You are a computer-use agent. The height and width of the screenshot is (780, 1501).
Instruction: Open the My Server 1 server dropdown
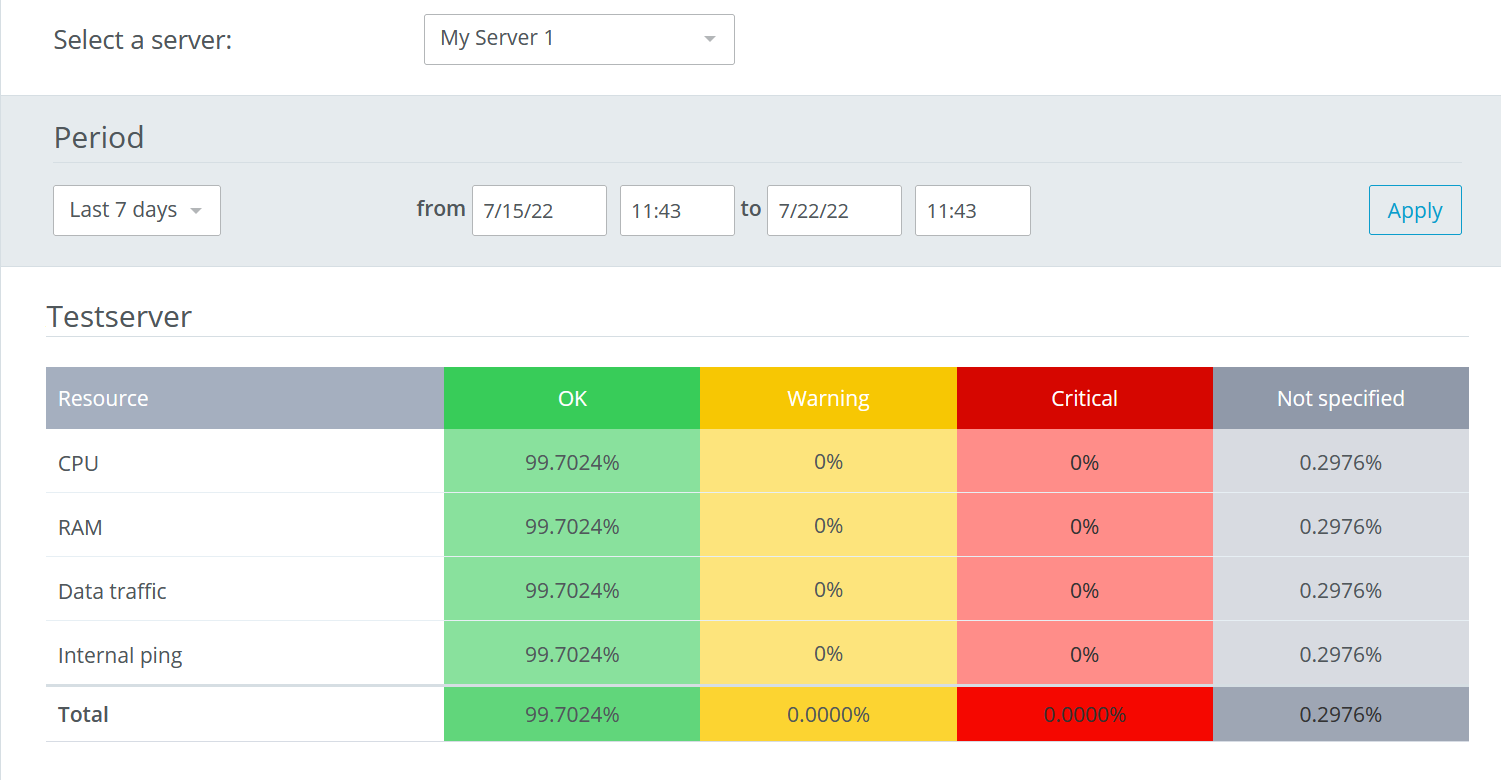[x=578, y=39]
